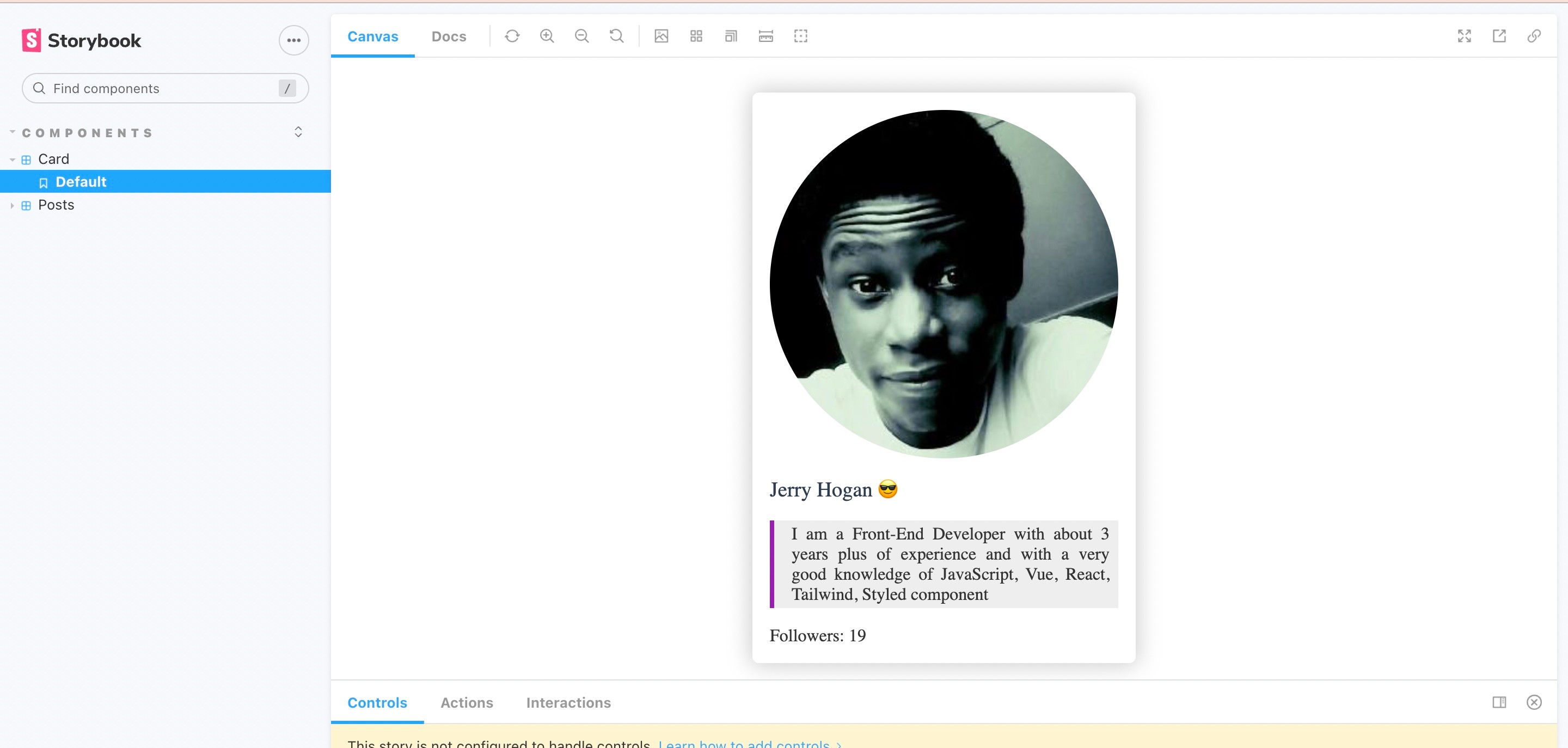This screenshot has width=1568, height=748.
Task: Click the remount component reload icon
Action: click(512, 36)
